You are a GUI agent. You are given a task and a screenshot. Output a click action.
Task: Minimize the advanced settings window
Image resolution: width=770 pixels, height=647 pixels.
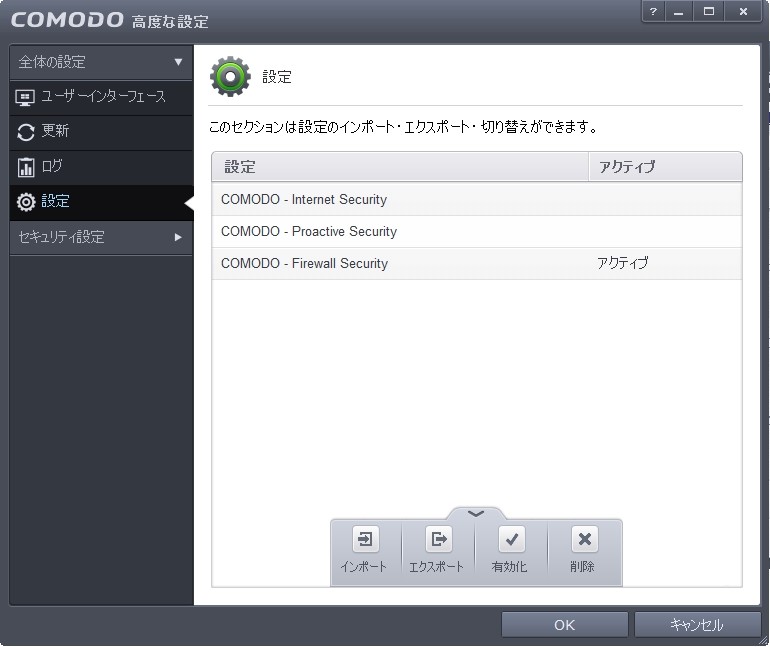click(679, 11)
